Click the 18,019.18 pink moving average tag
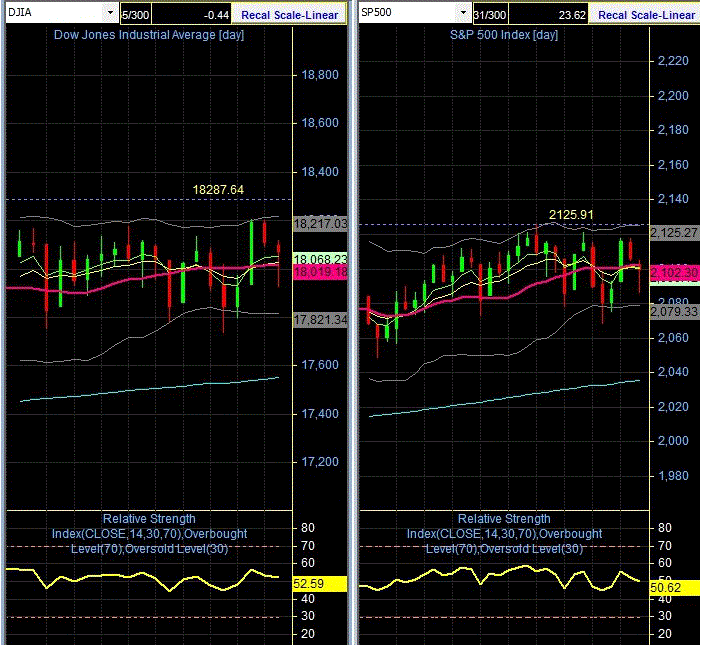The width and height of the screenshot is (707, 645). click(x=321, y=272)
